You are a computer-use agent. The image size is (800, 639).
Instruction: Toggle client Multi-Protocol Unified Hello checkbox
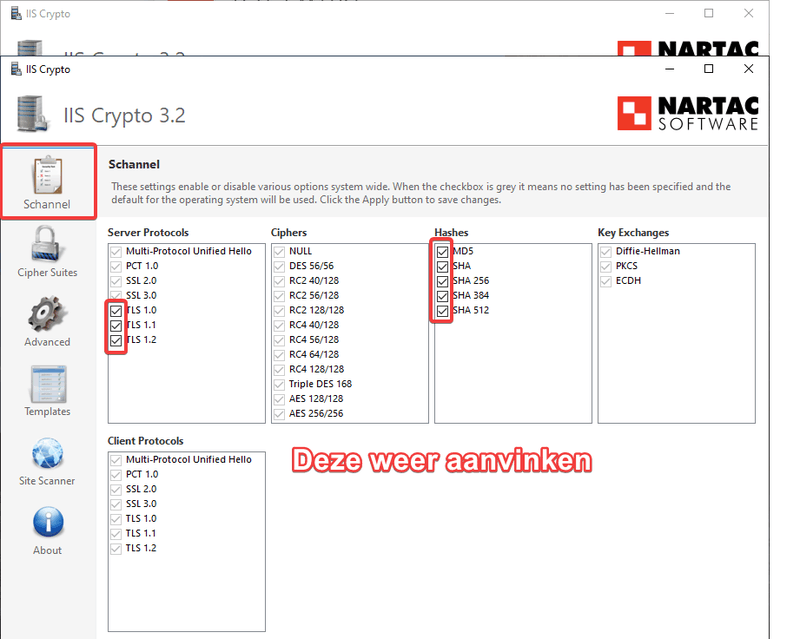pyautogui.click(x=116, y=460)
